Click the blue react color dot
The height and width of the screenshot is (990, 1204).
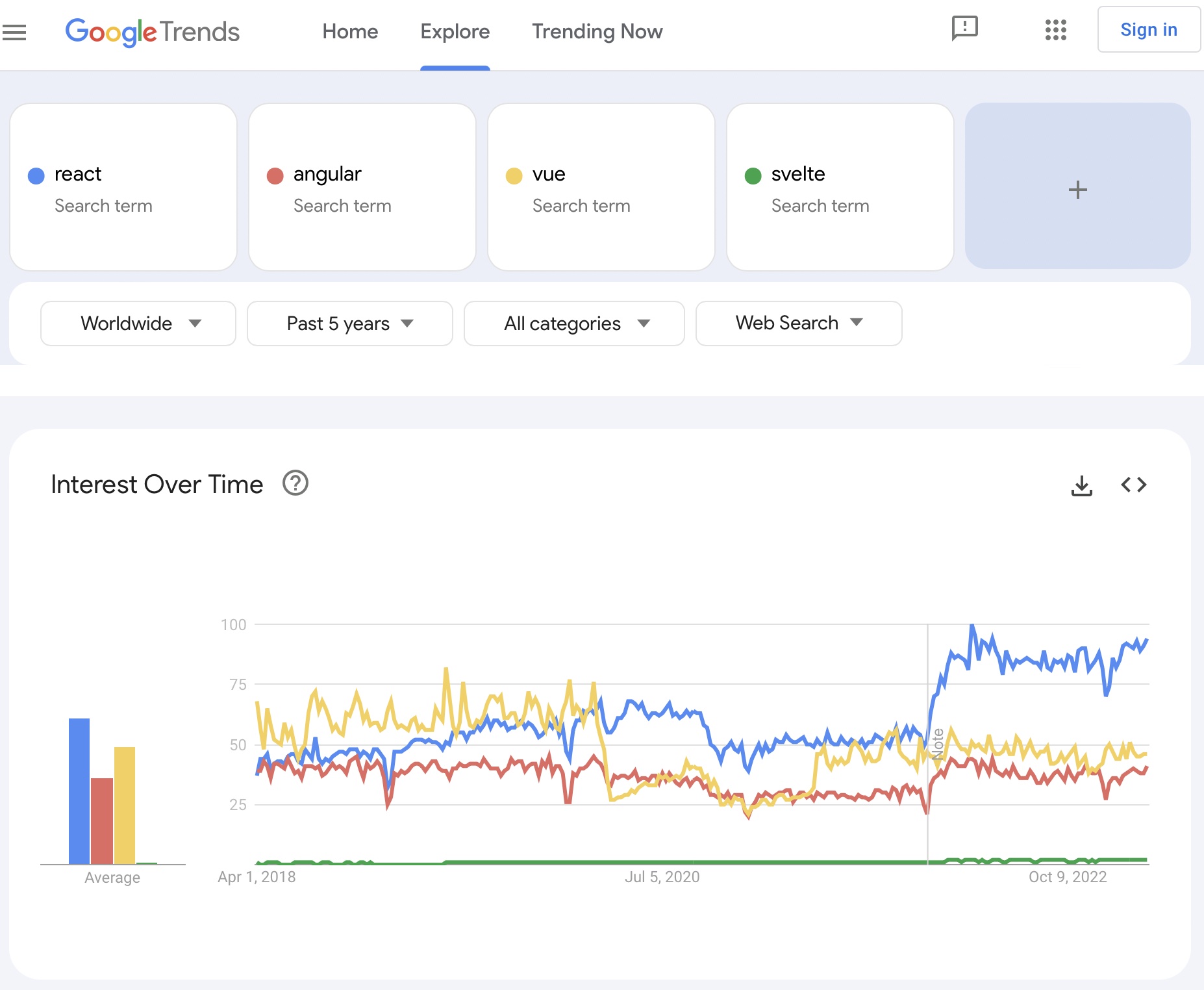36,176
